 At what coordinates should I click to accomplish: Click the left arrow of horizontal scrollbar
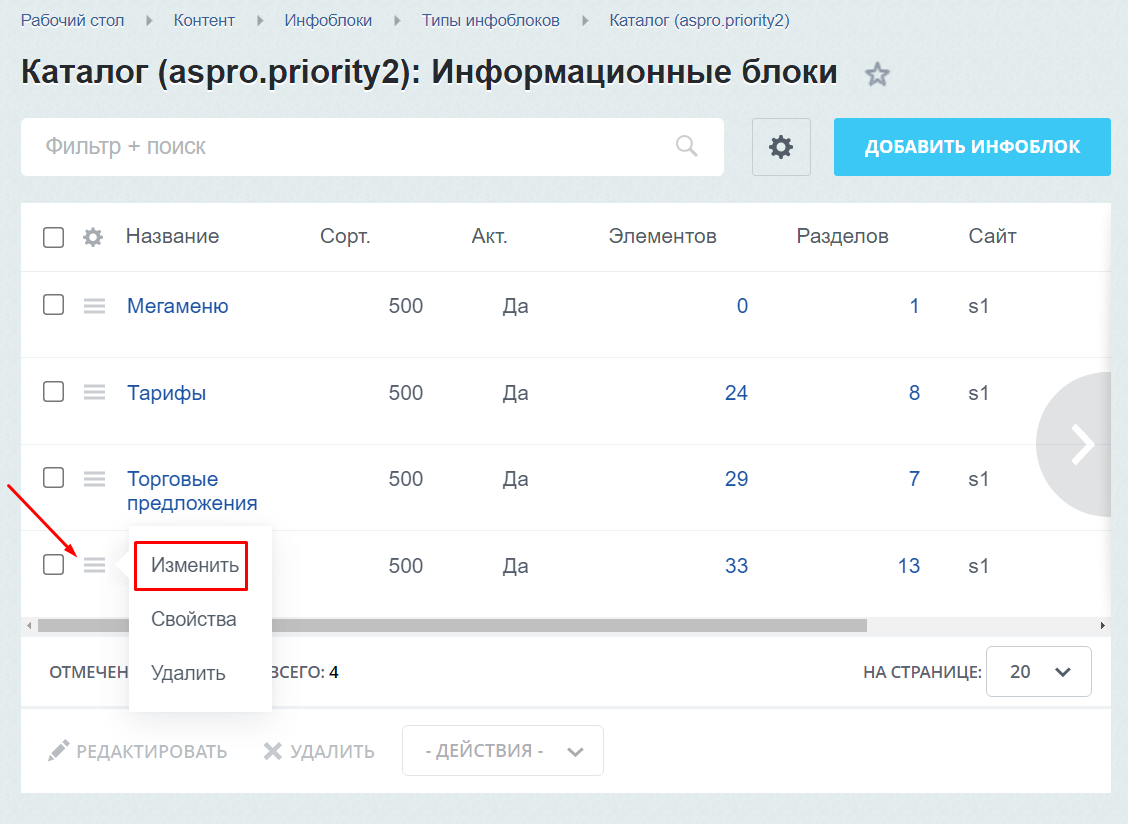29,625
